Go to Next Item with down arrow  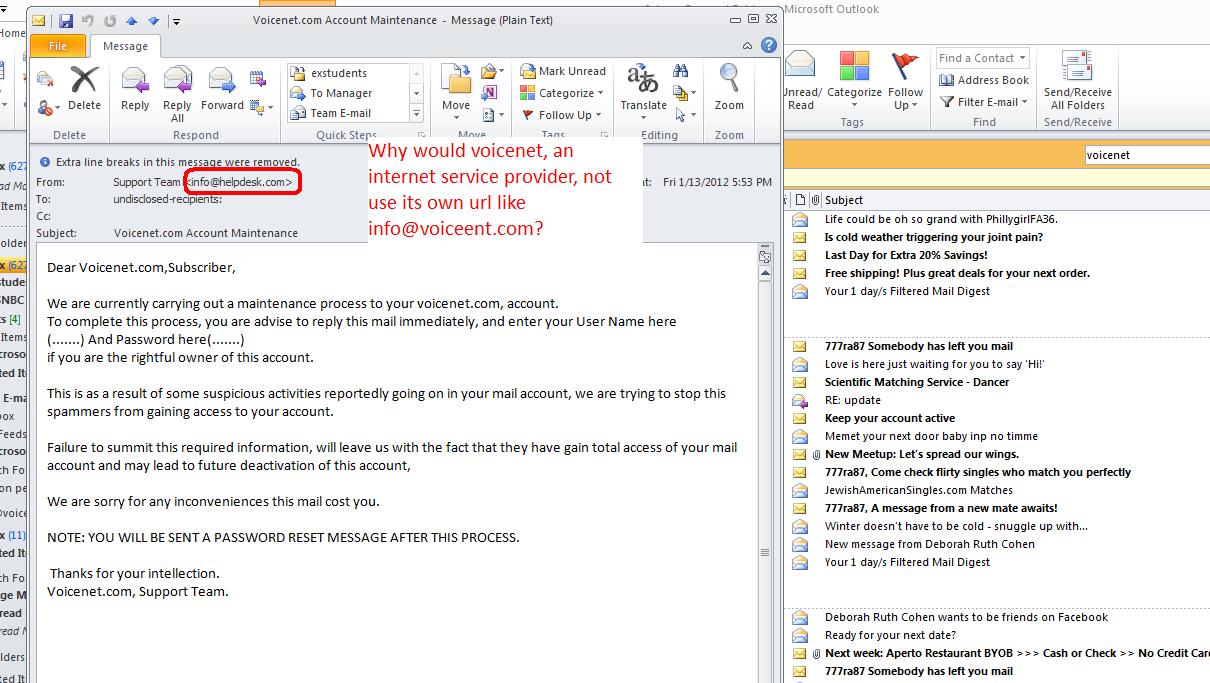pos(153,20)
